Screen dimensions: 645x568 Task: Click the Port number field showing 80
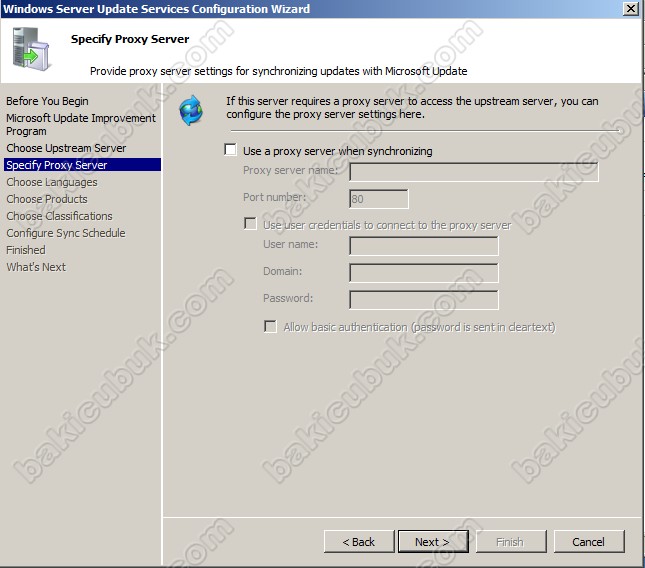click(379, 199)
